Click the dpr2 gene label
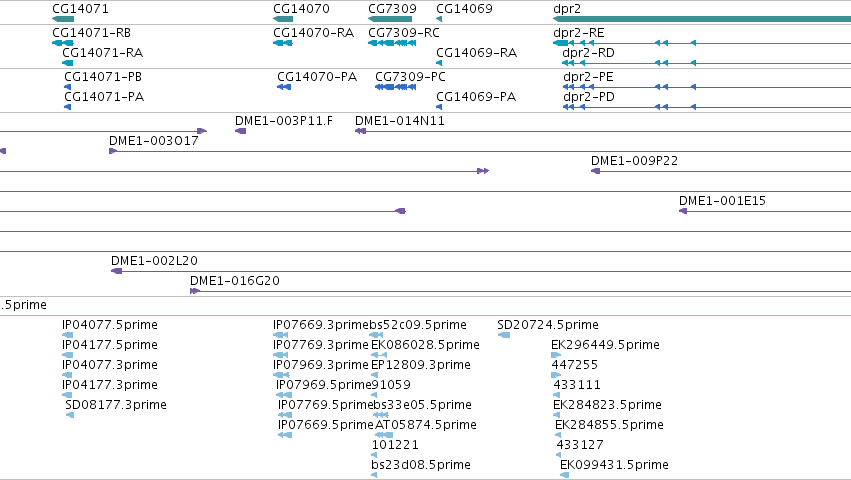The image size is (851, 480). click(567, 9)
